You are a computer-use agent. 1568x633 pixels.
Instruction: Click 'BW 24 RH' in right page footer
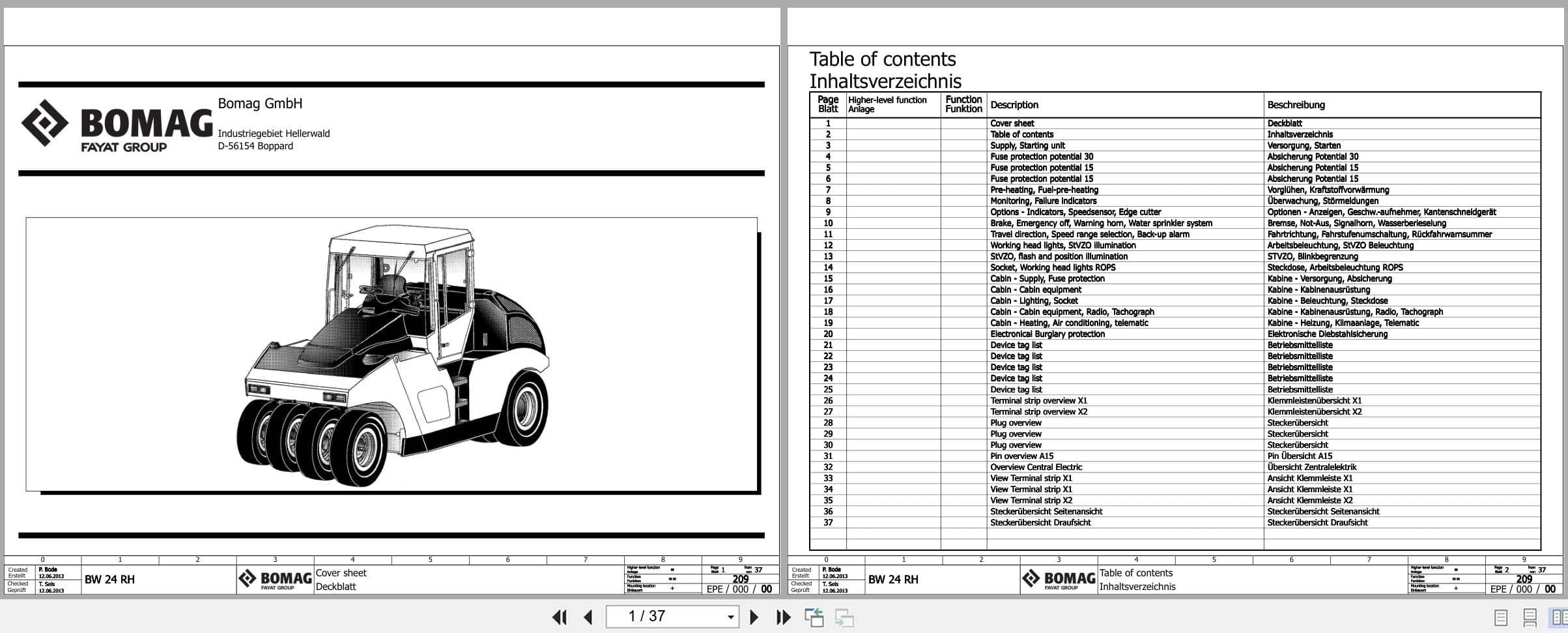(x=893, y=580)
